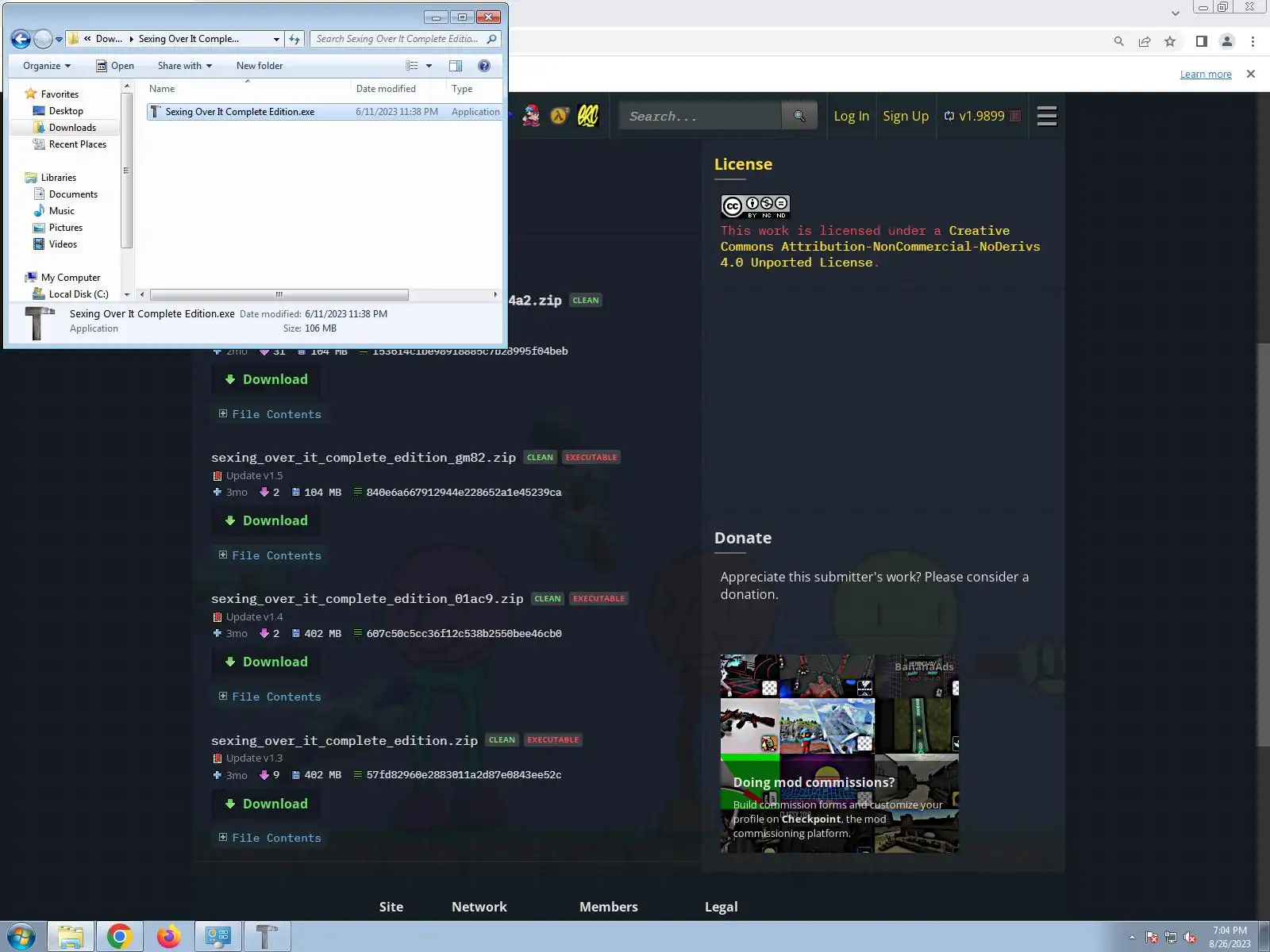Open recent pages dropdown beside nav arrows
The image size is (1270, 952).
(59, 39)
